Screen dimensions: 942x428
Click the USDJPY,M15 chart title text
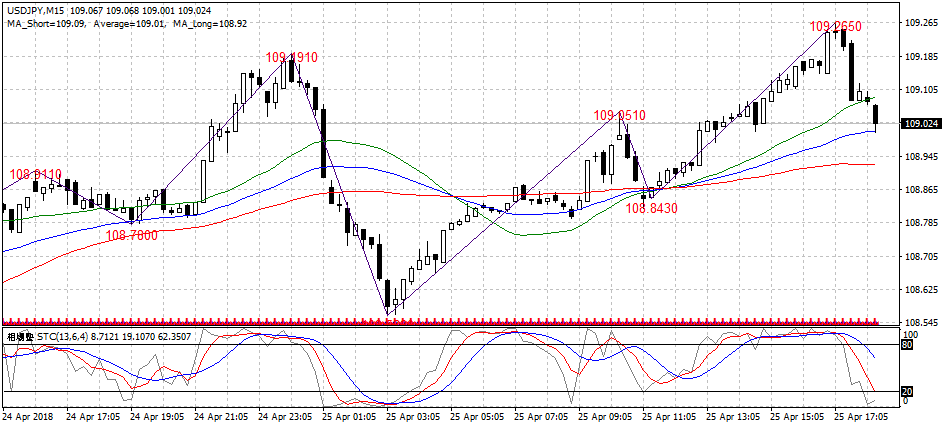coord(38,6)
